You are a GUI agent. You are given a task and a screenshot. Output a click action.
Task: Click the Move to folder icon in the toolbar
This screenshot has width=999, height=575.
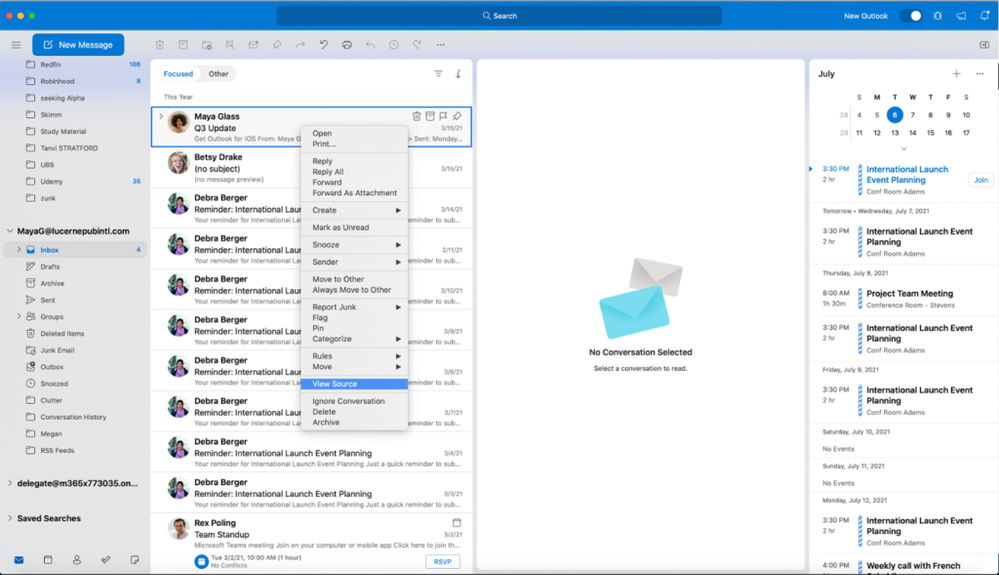(206, 45)
